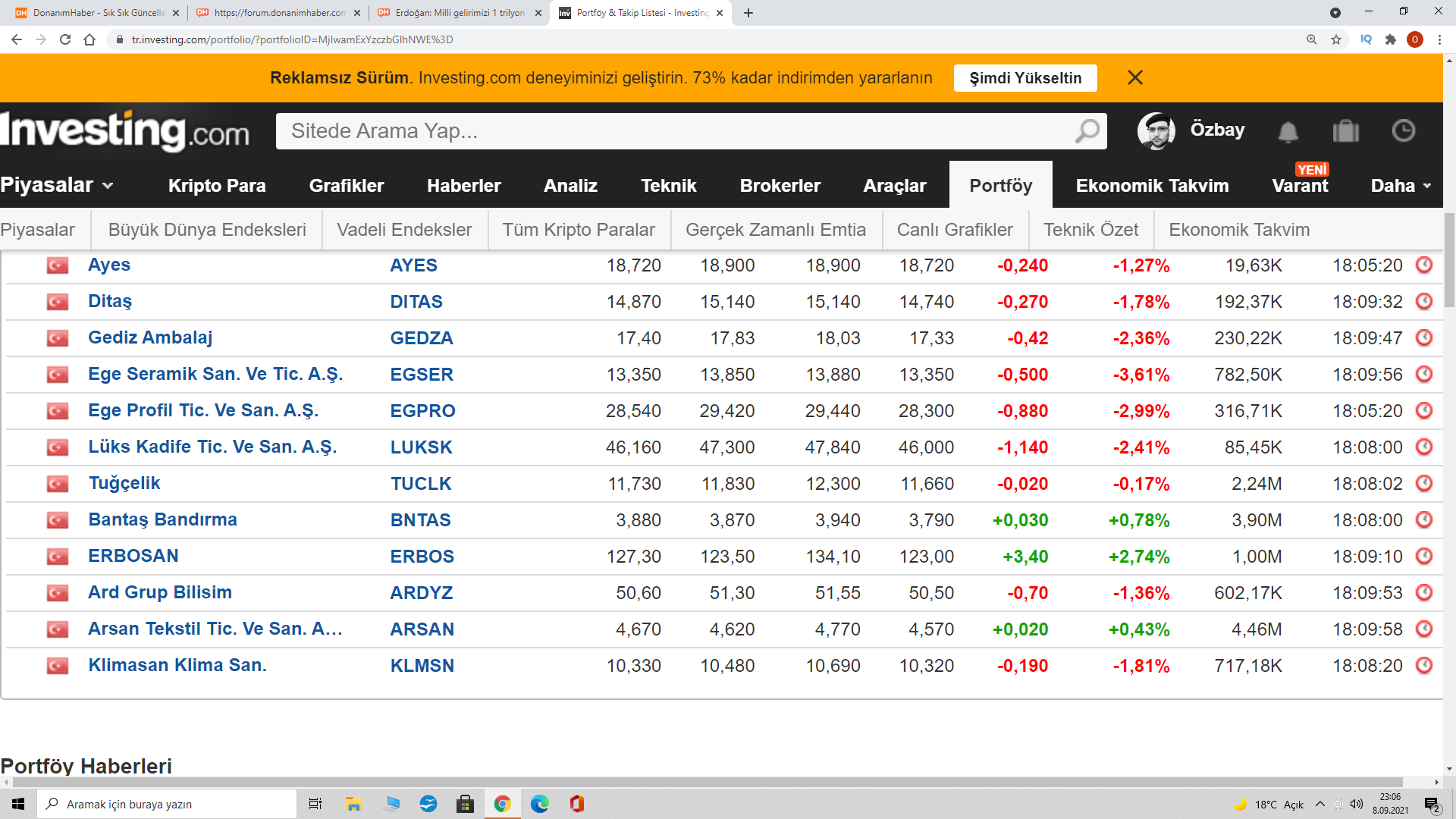This screenshot has width=1456, height=819.
Task: Open the Haberler menu
Action: click(464, 186)
